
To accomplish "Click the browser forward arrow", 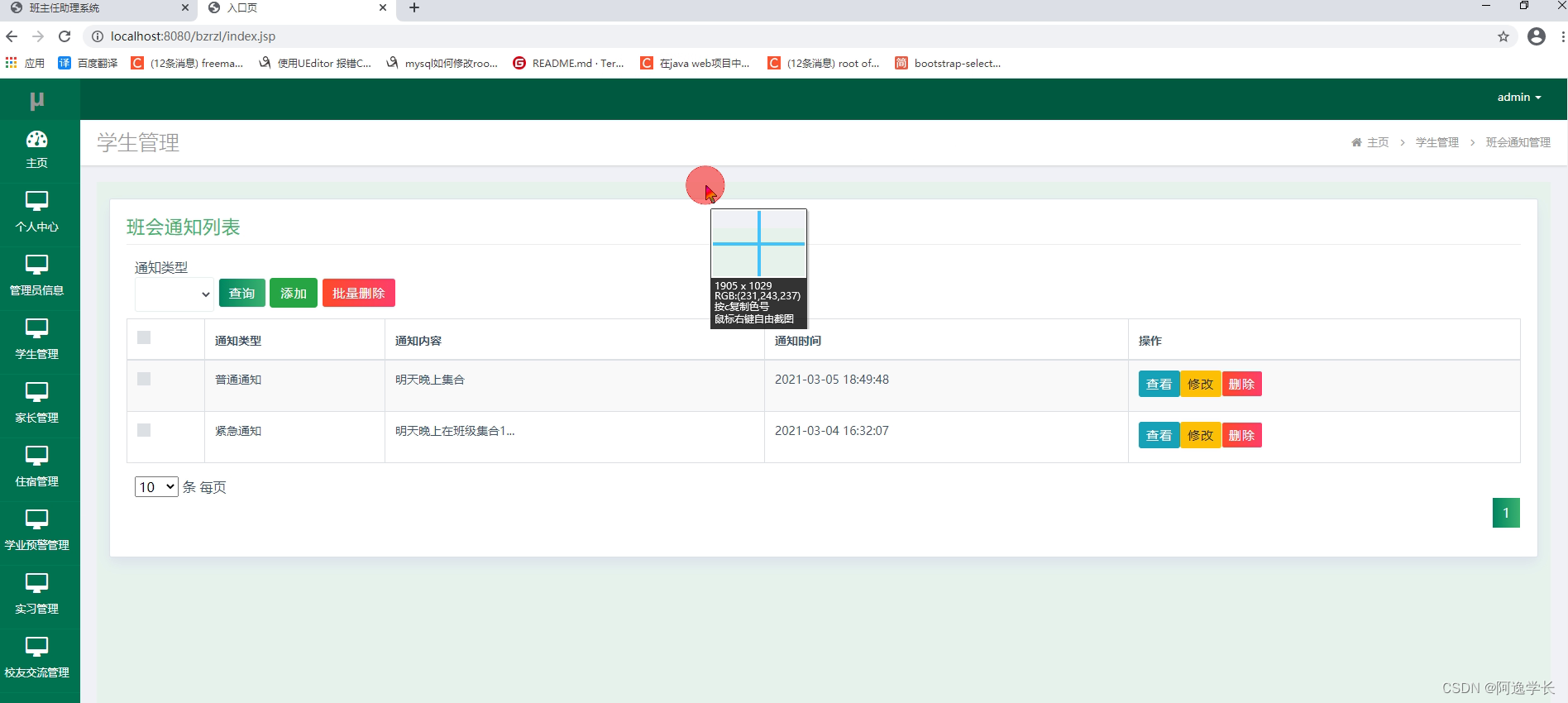I will click(38, 36).
